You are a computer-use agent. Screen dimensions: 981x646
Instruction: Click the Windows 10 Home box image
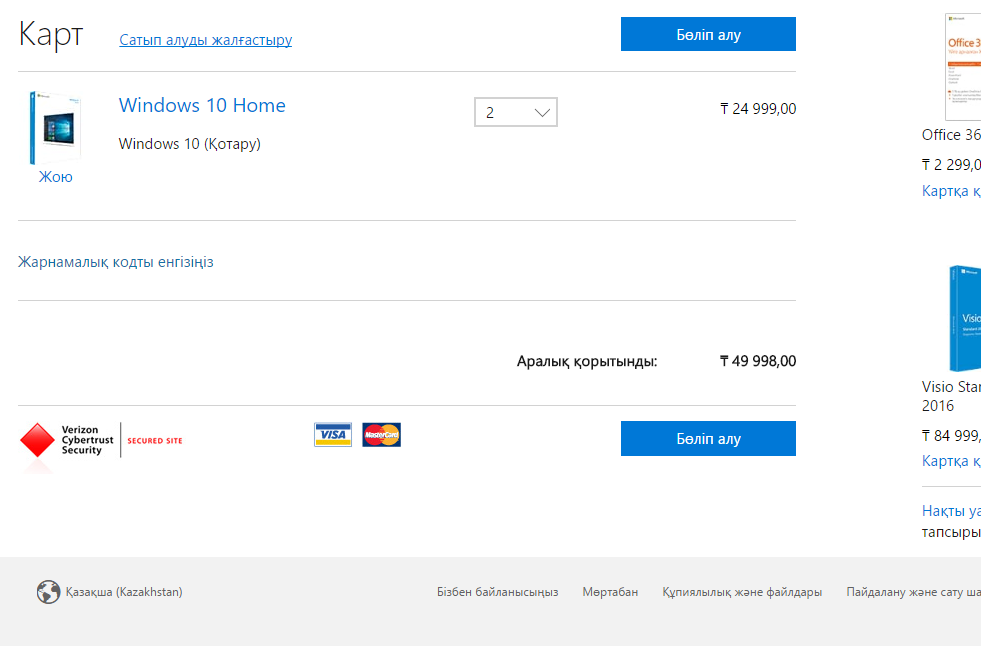[55, 128]
